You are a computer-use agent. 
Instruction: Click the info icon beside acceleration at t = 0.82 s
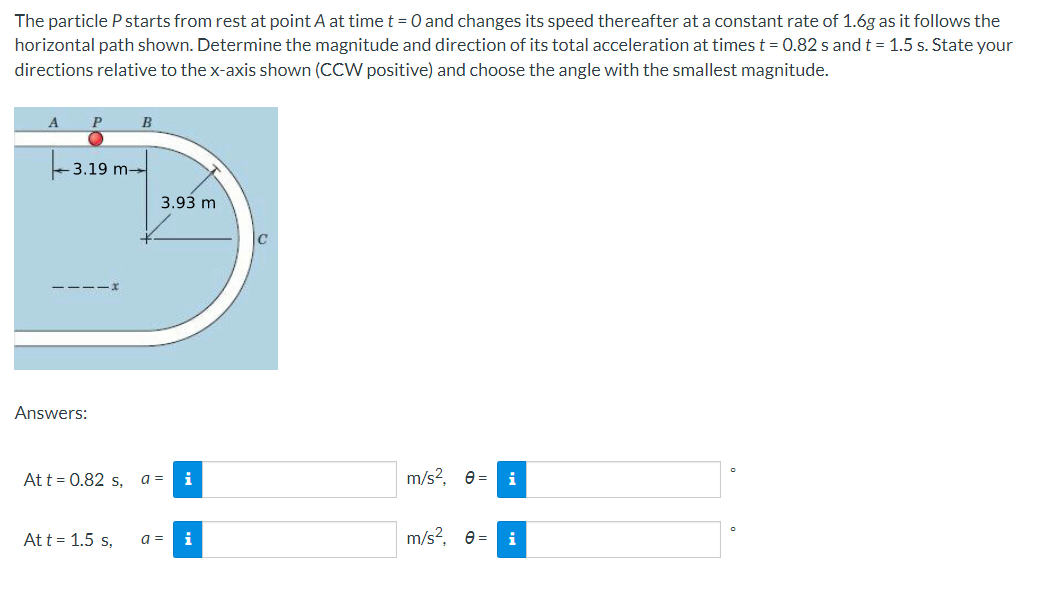click(x=187, y=479)
